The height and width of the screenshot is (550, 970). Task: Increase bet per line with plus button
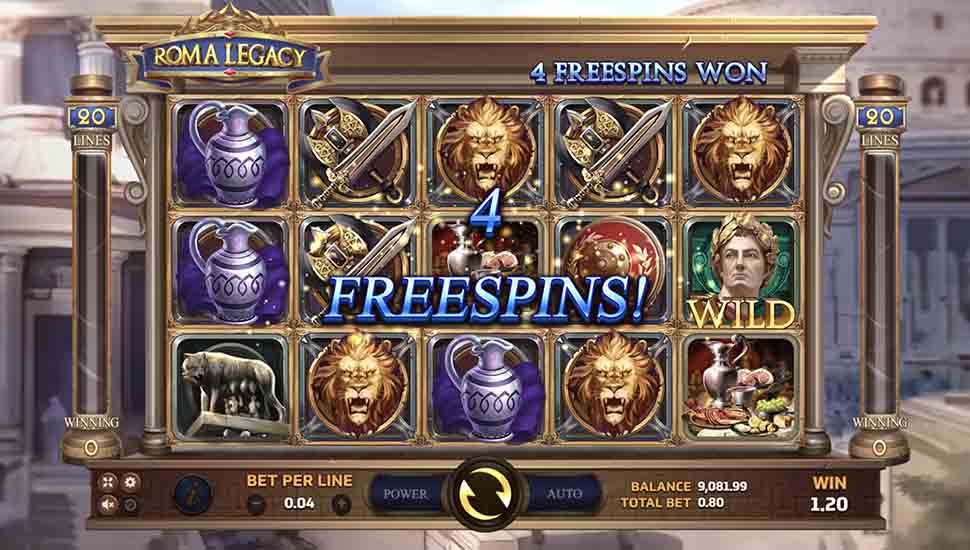pos(341,504)
